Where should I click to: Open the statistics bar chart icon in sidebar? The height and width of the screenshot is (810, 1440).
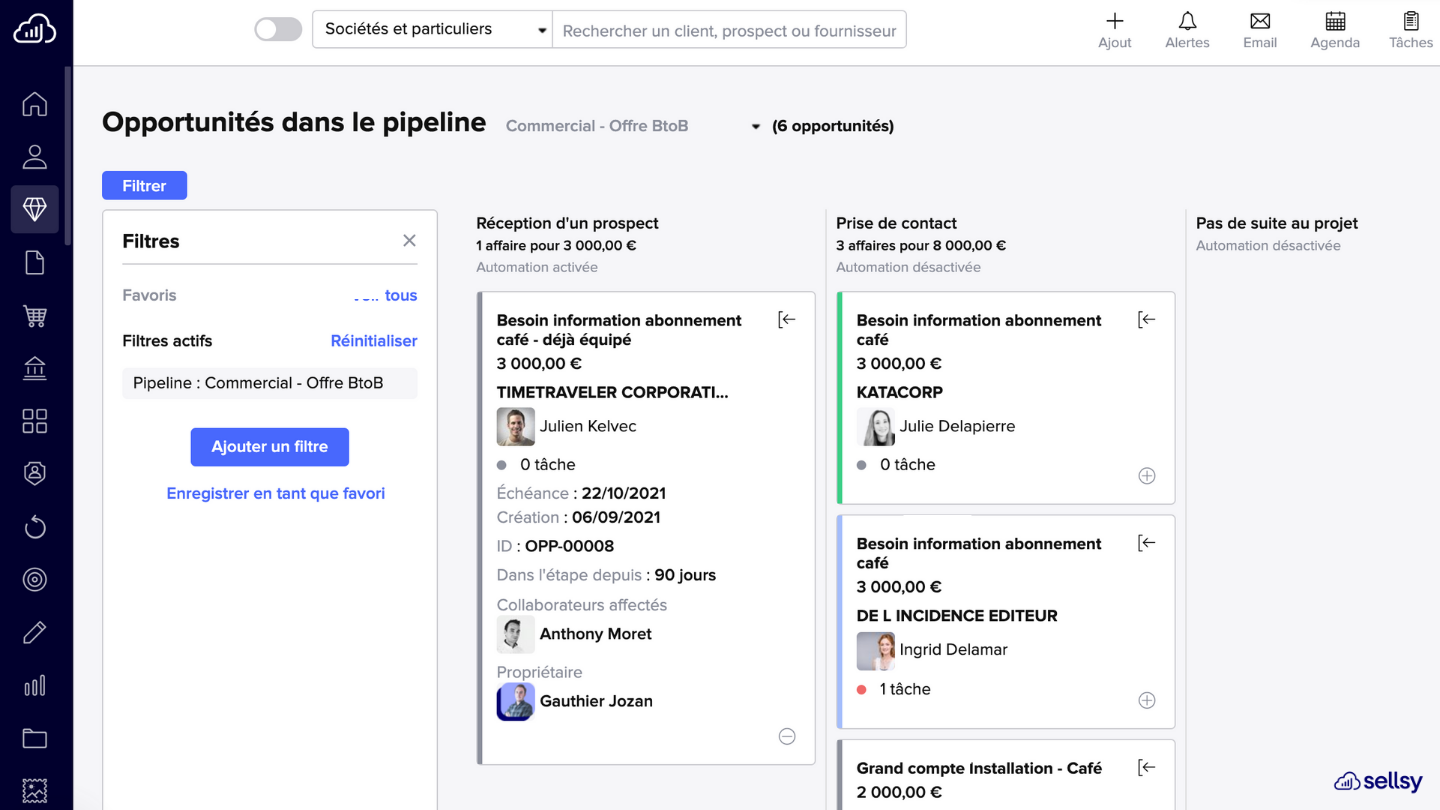pyautogui.click(x=35, y=686)
